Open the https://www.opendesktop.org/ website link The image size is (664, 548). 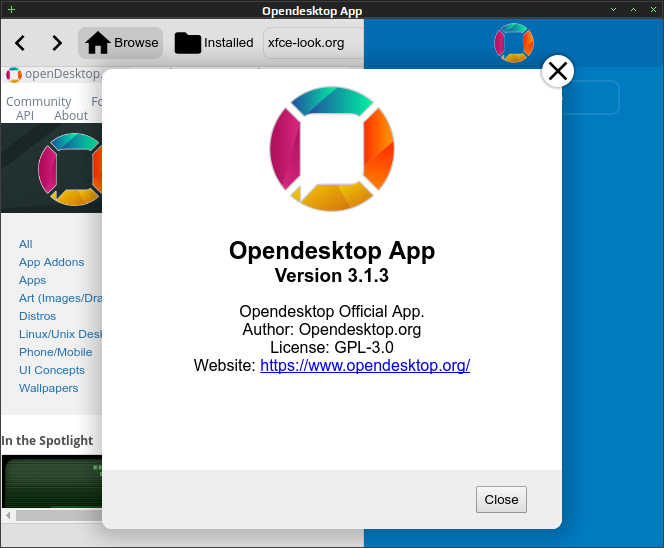pos(365,365)
